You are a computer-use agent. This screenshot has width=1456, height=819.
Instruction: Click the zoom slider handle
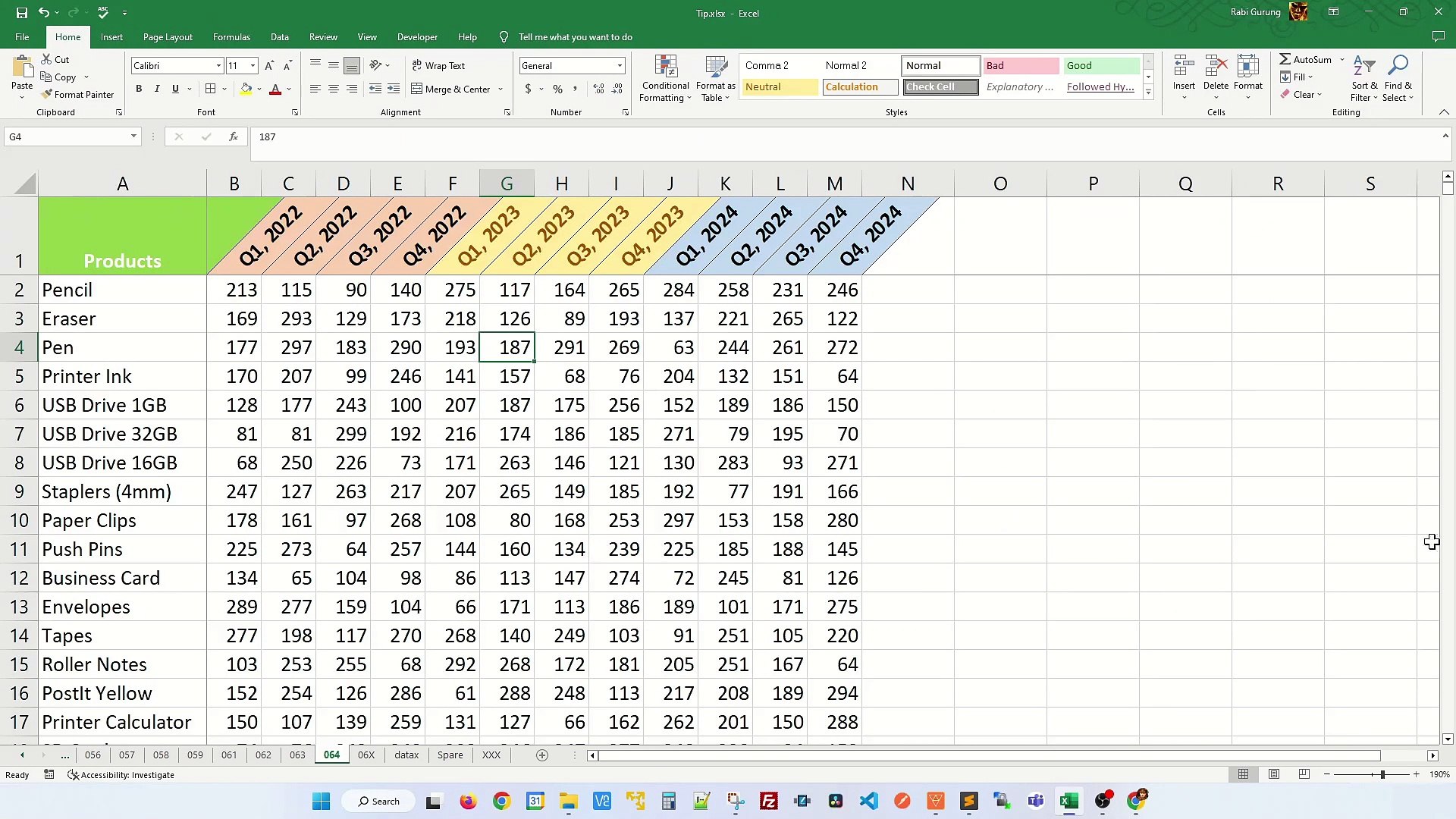(x=1382, y=774)
